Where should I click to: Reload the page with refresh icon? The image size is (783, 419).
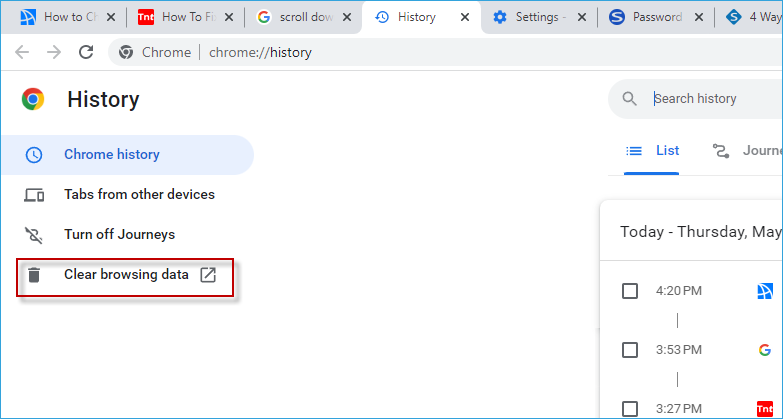point(86,52)
